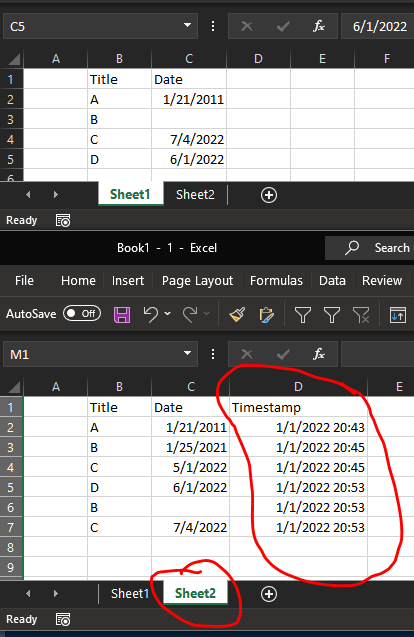Screen dimensions: 414x637
Task: Click the macro recording icon in lower status bar
Action: click(x=63, y=620)
